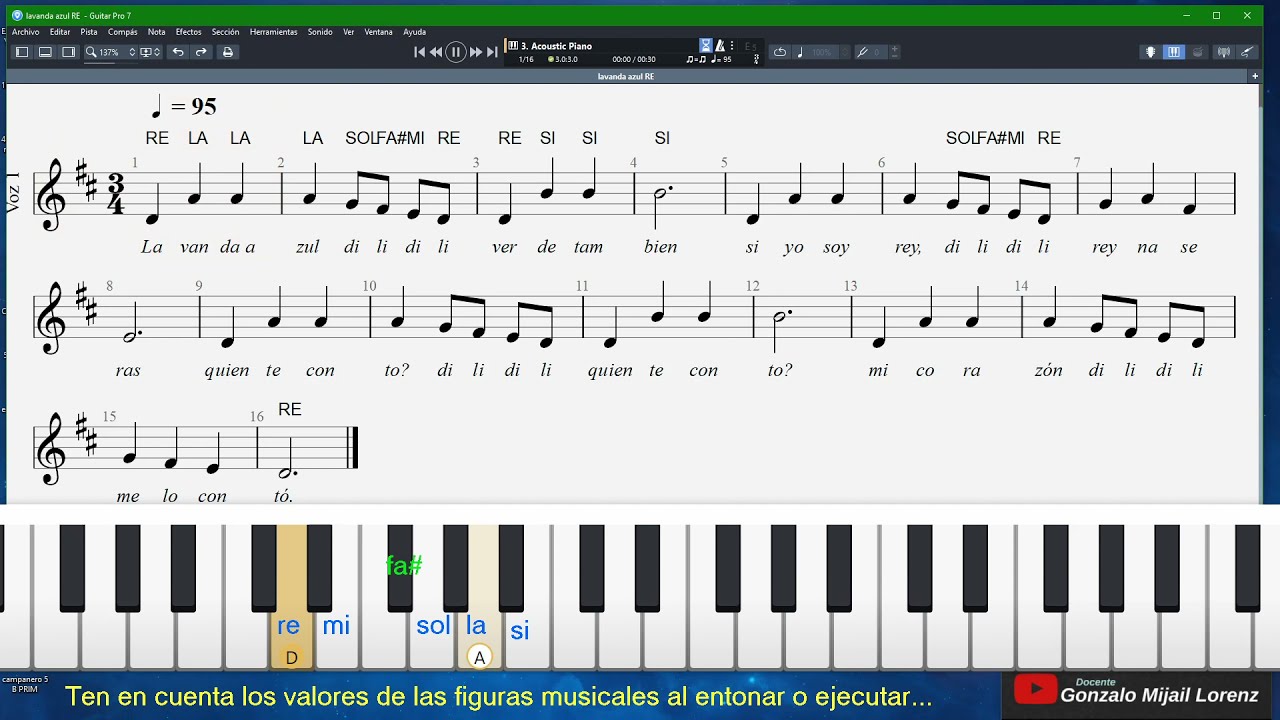Toggle the loop playback icon
This screenshot has width=1280, height=720.
click(780, 52)
